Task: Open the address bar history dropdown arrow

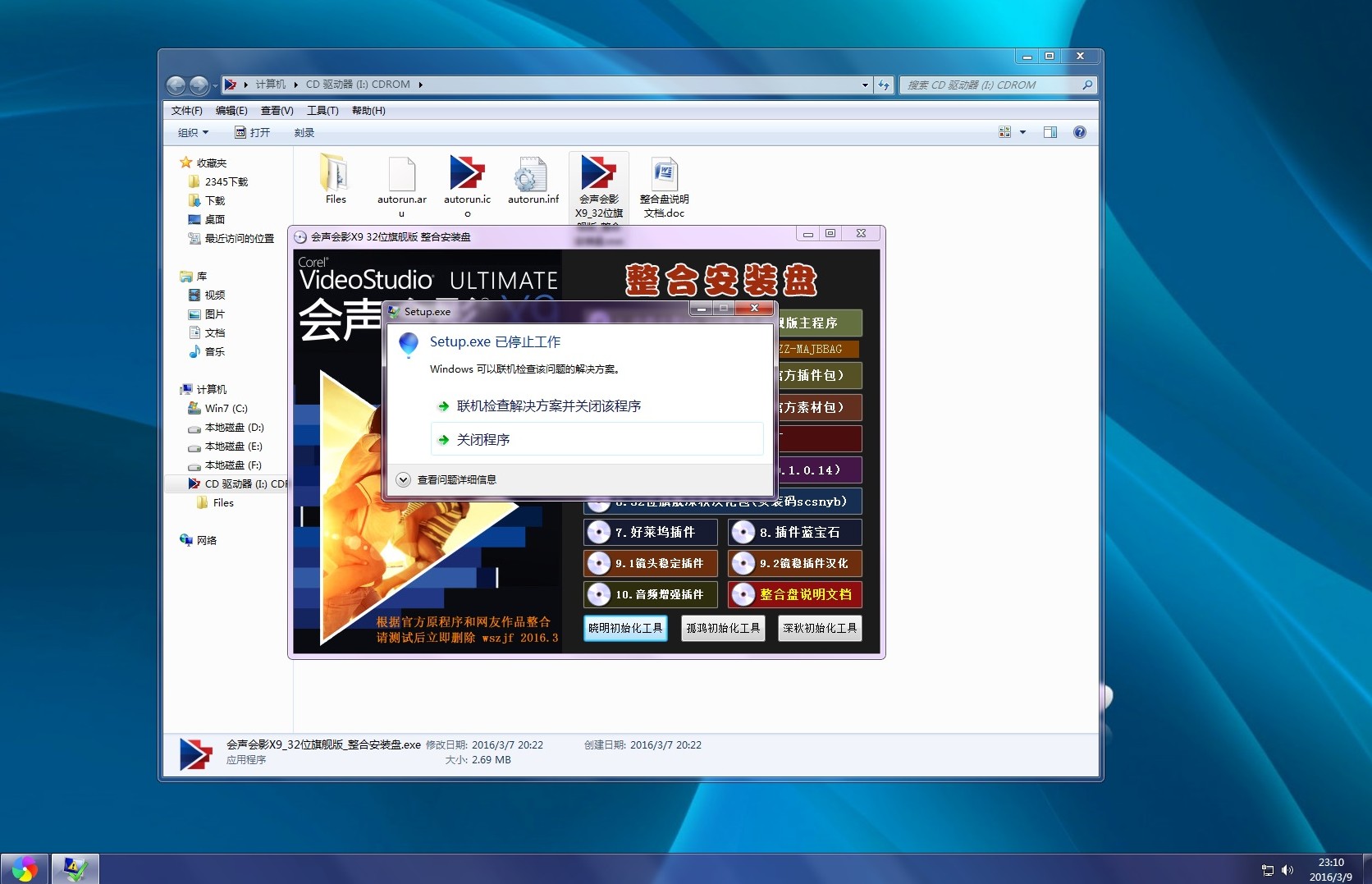Action: pos(865,85)
